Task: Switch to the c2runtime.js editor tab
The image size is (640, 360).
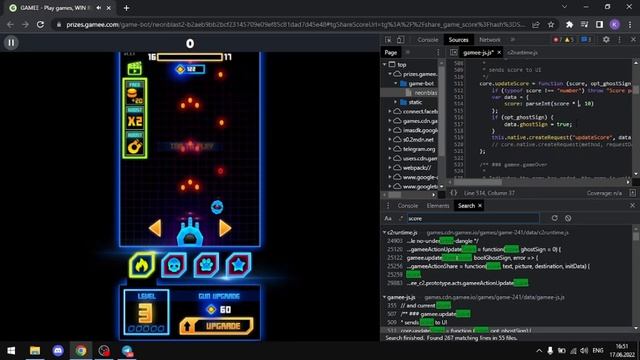Action: coord(522,52)
